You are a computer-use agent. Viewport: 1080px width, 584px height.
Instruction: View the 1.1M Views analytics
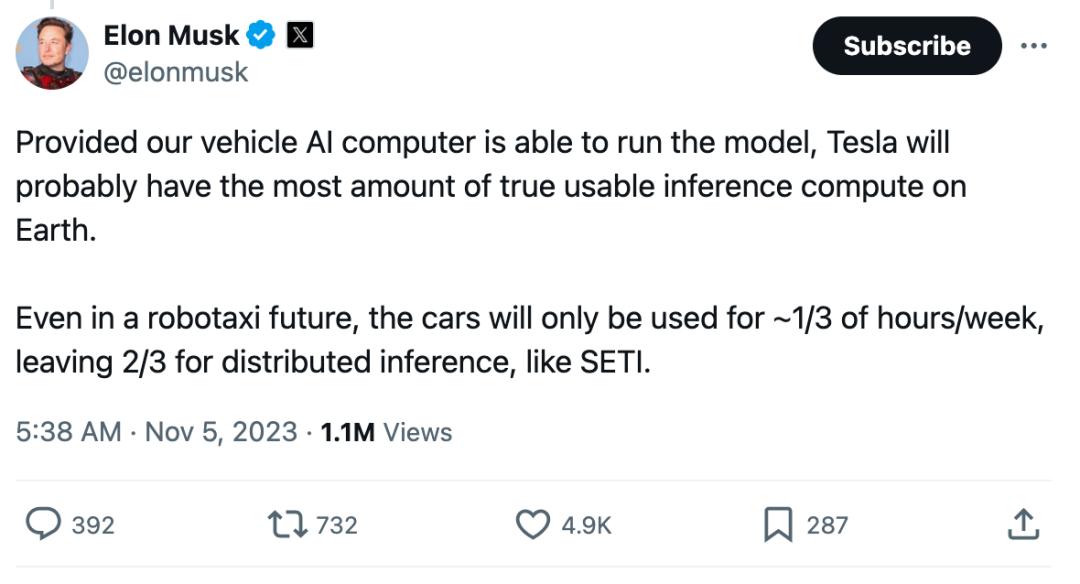386,432
